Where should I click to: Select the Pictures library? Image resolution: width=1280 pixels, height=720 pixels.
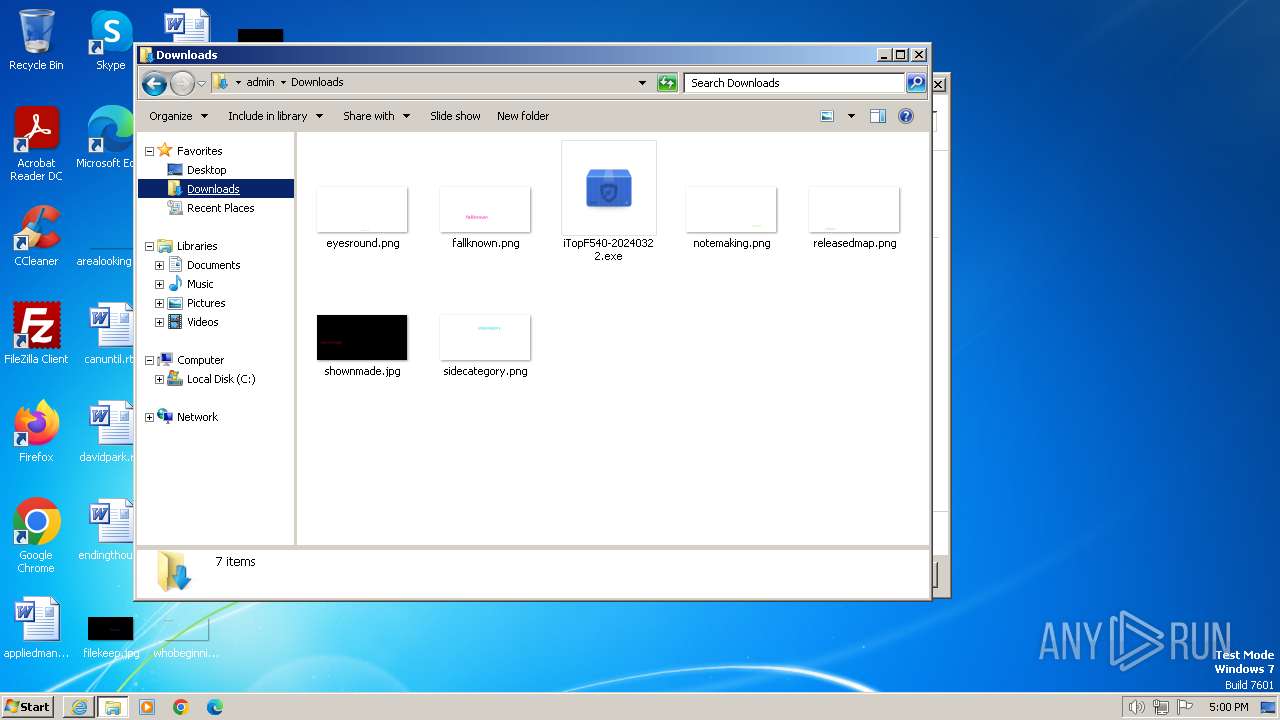click(206, 303)
